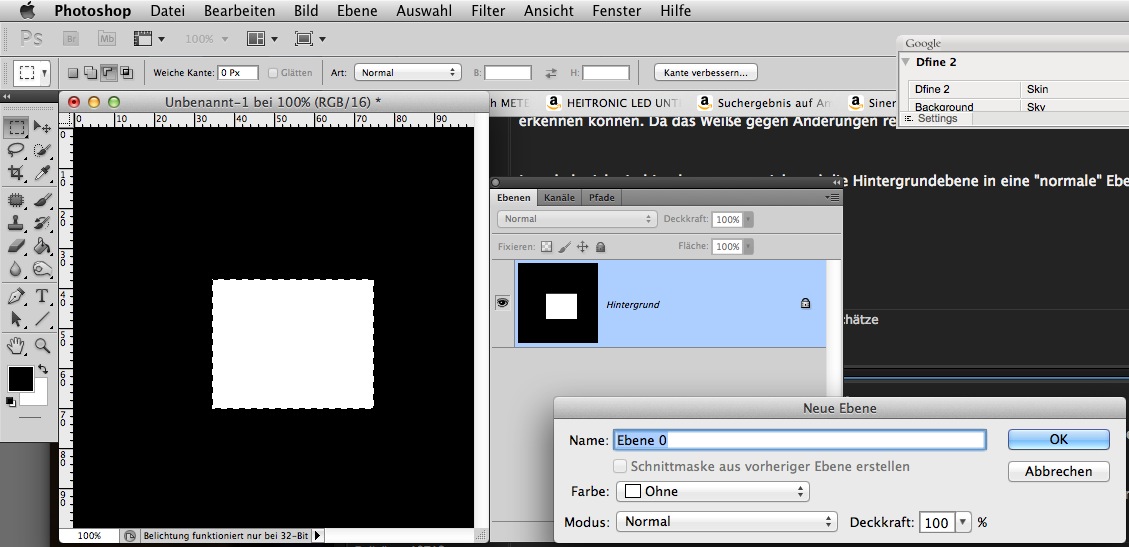
Task: Select the Zoom magnifier tool
Action: (x=42, y=346)
